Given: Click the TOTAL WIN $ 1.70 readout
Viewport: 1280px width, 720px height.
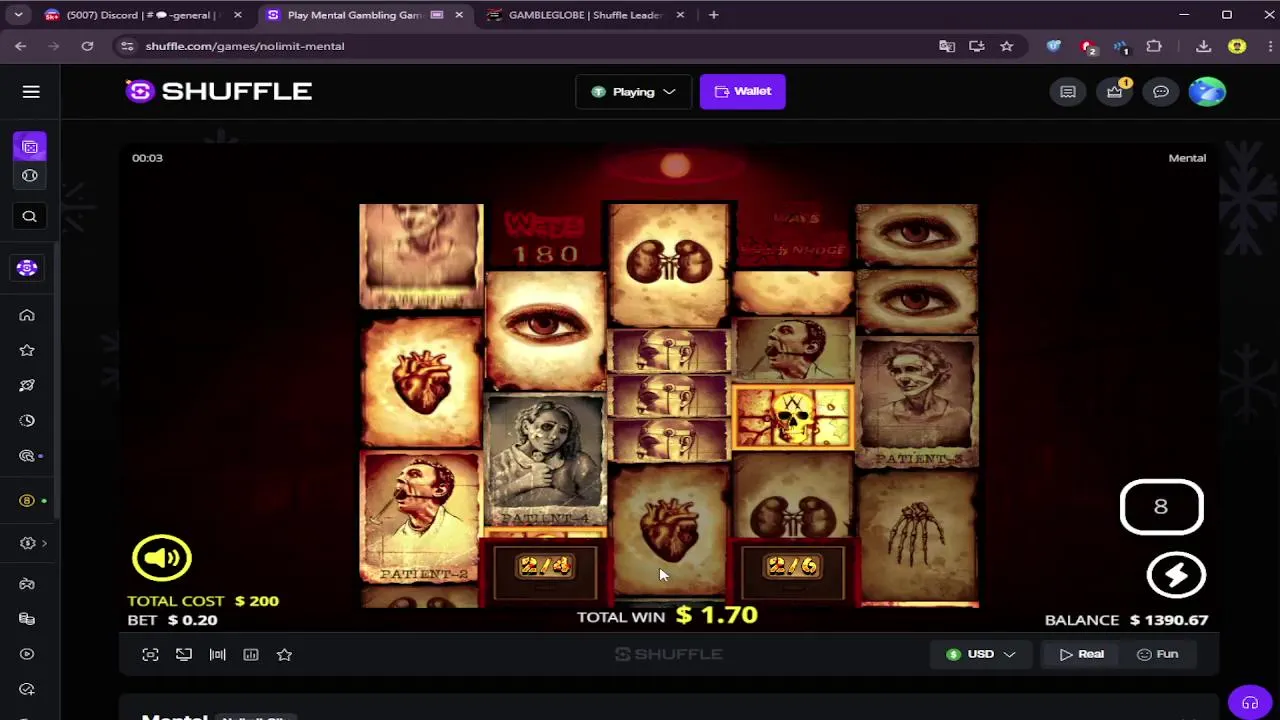Looking at the screenshot, I should tap(667, 616).
